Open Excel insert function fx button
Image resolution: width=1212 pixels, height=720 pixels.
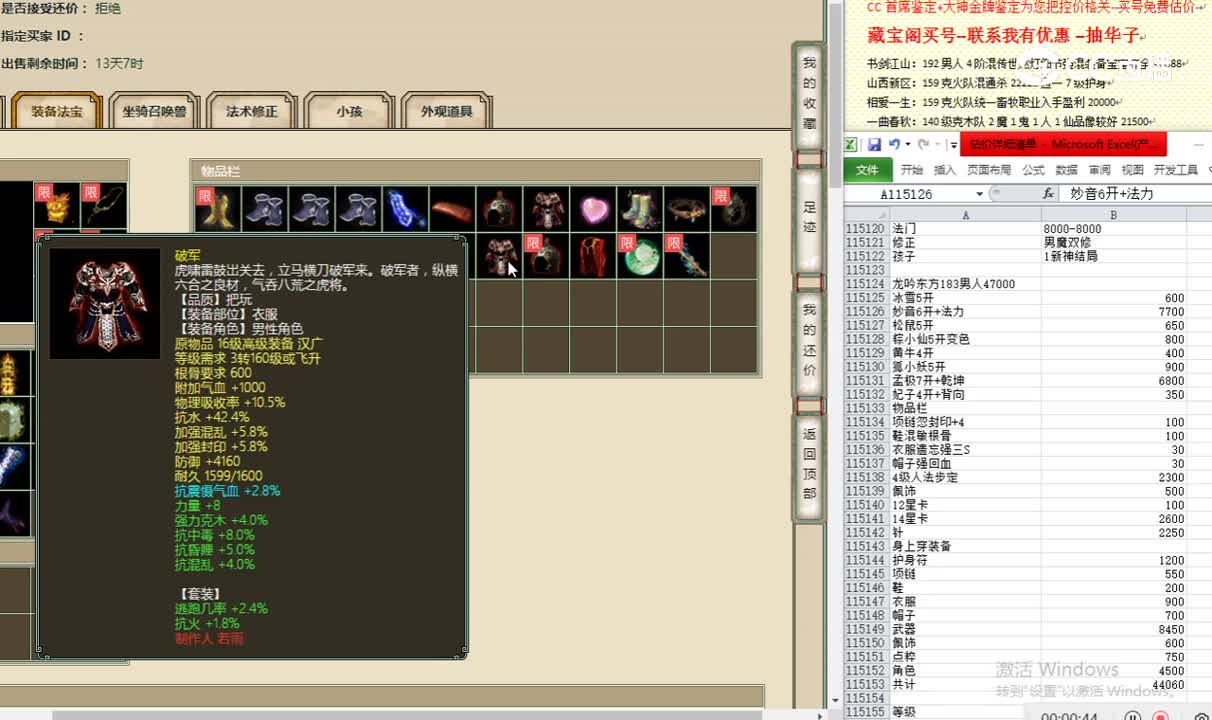(x=1048, y=194)
